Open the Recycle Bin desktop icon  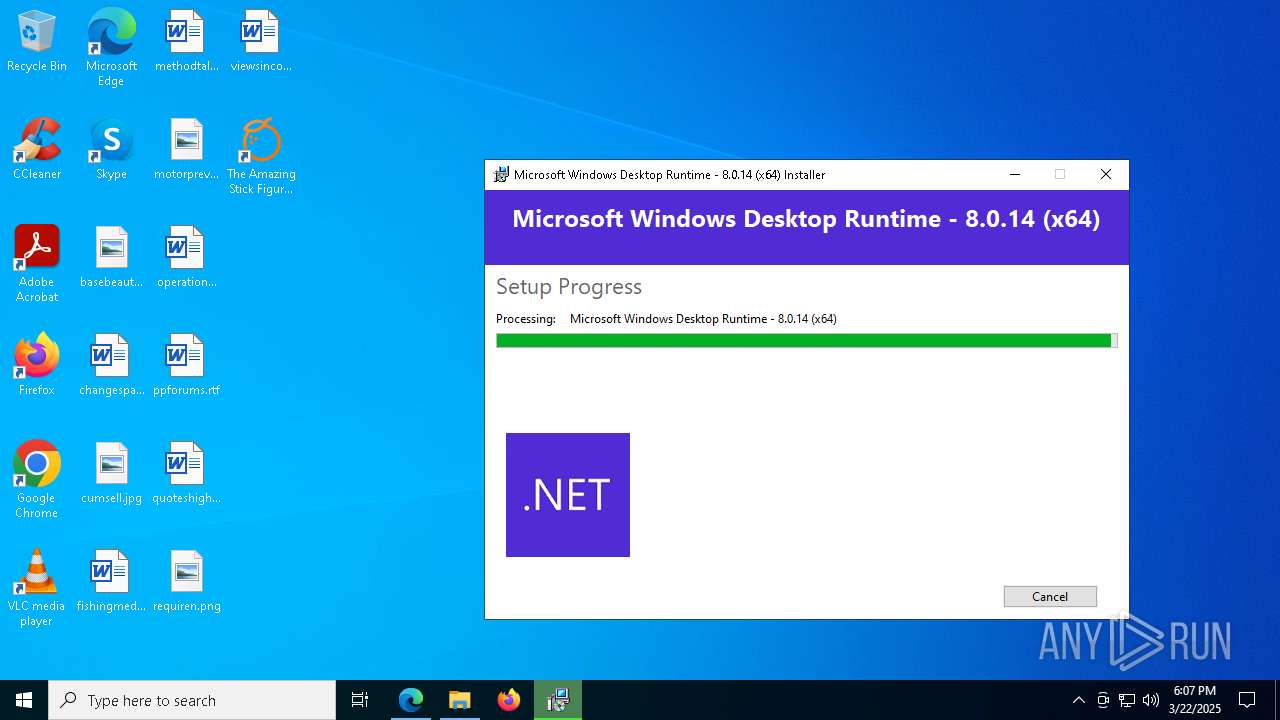[x=37, y=42]
